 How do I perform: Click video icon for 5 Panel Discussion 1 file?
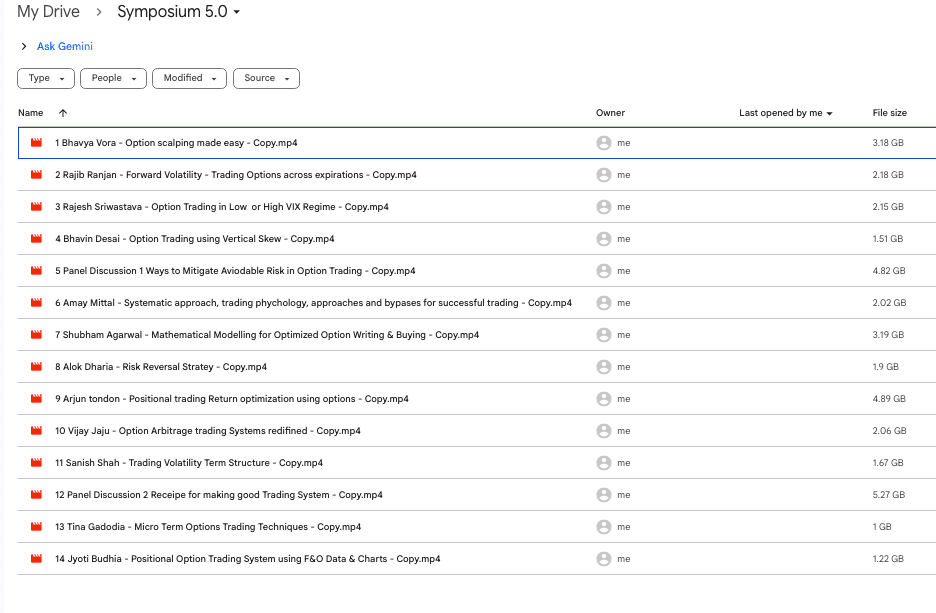[36, 270]
